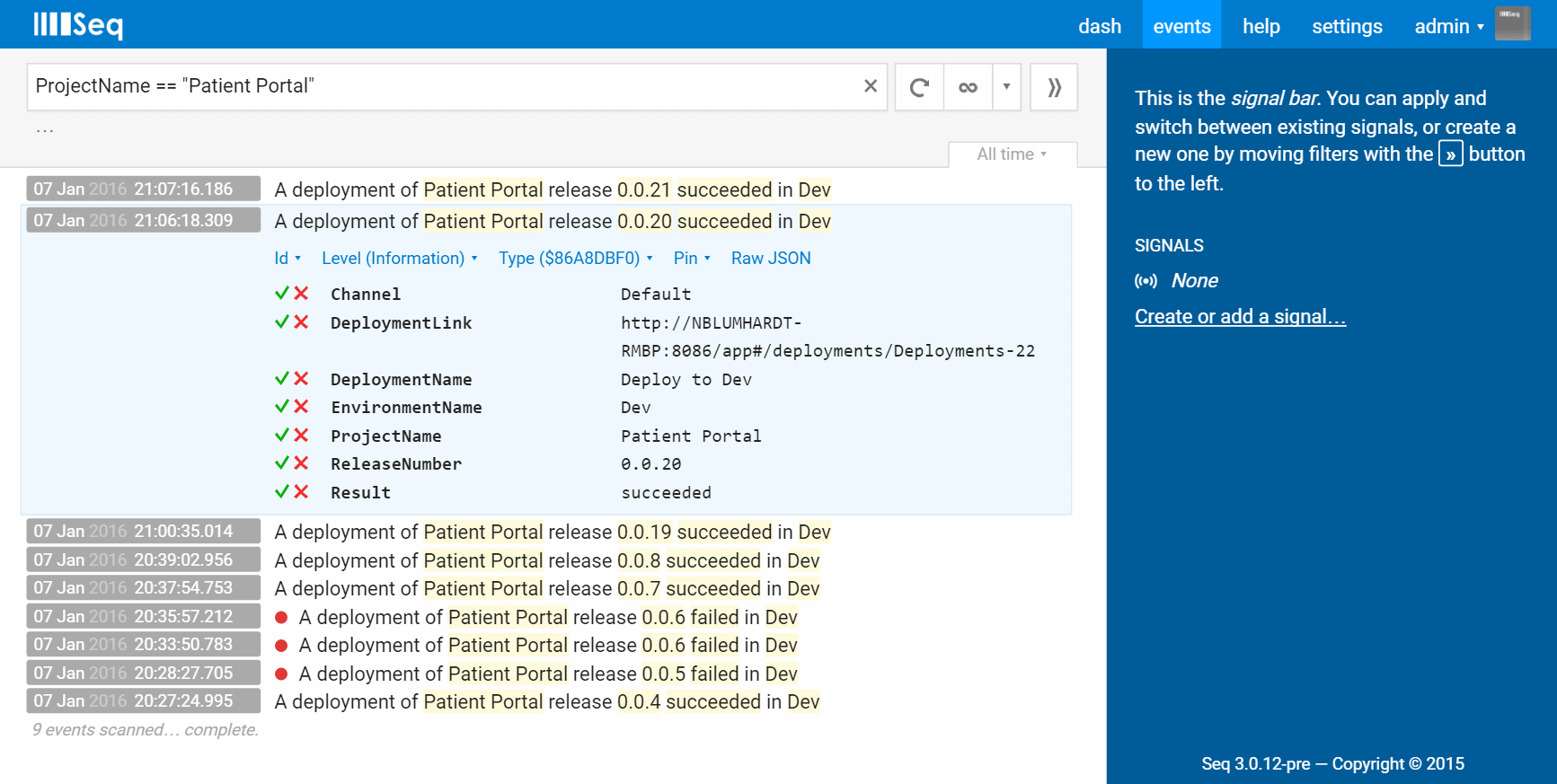Open the Pin dropdown

(692, 259)
